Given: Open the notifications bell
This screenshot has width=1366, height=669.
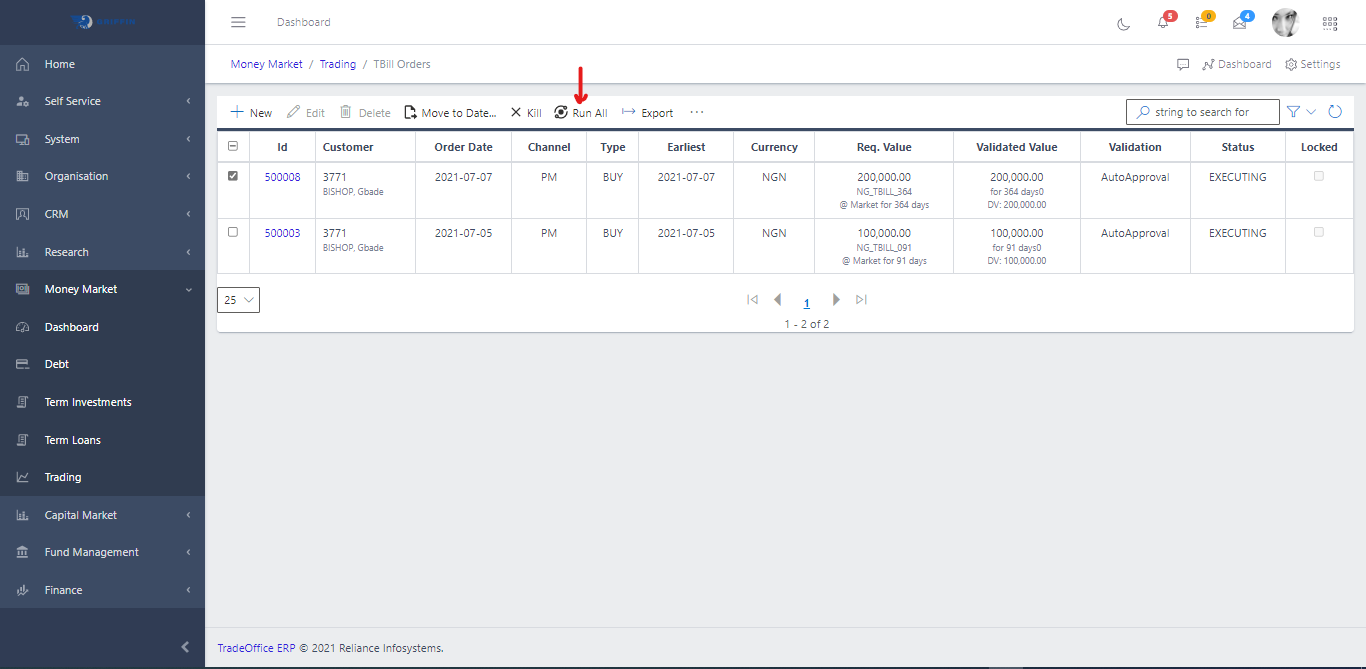Looking at the screenshot, I should click(1163, 23).
